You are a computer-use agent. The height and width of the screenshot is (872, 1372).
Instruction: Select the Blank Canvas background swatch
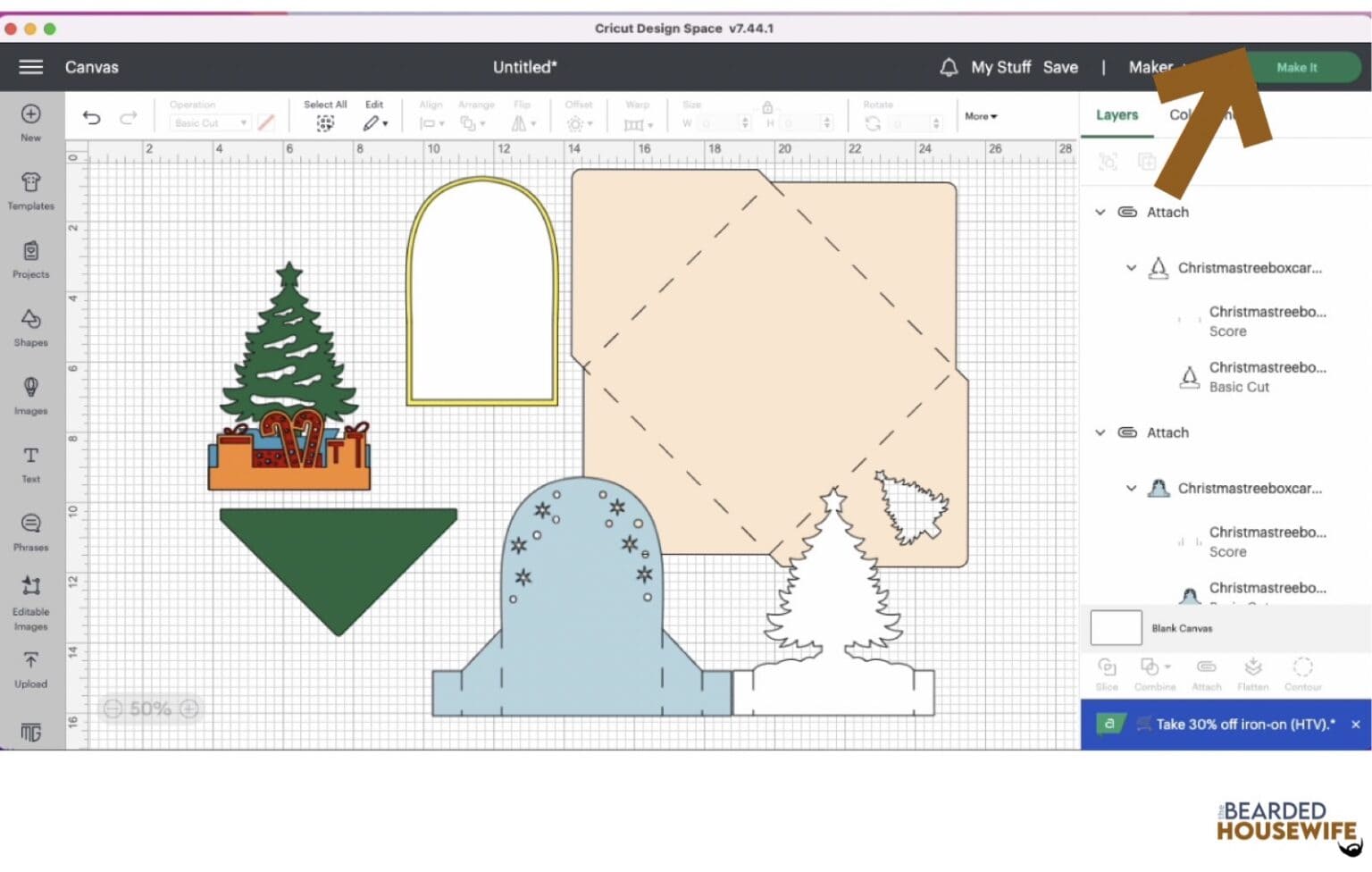pos(1114,627)
